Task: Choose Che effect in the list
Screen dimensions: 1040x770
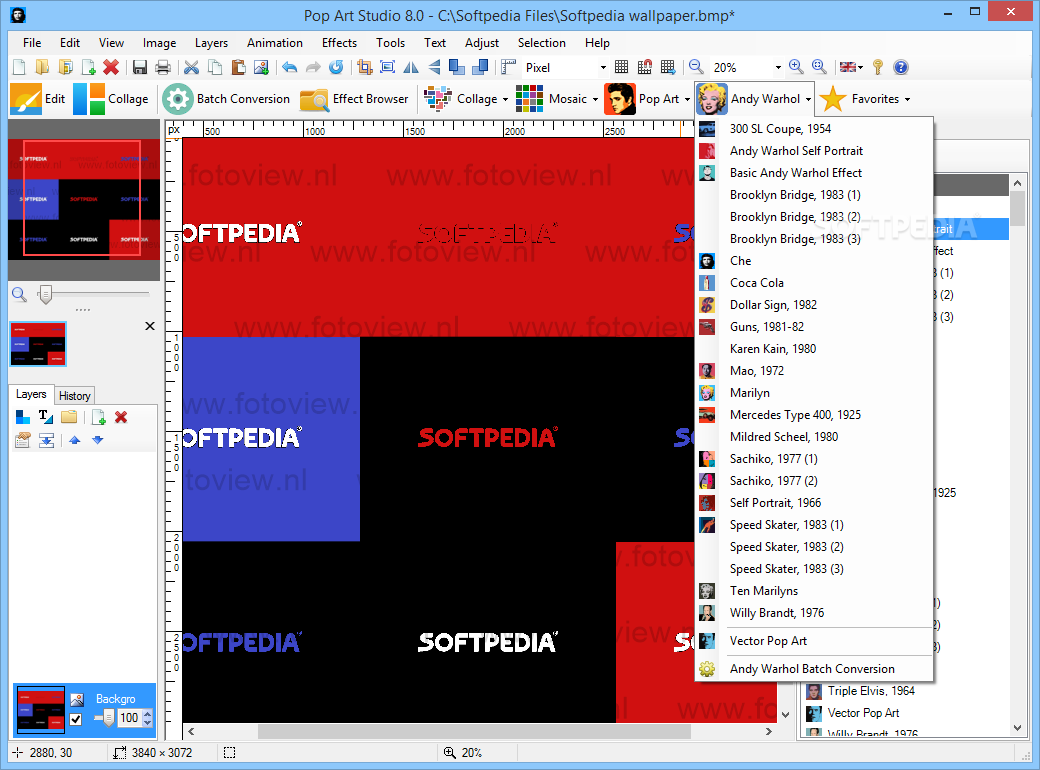Action: 814,261
